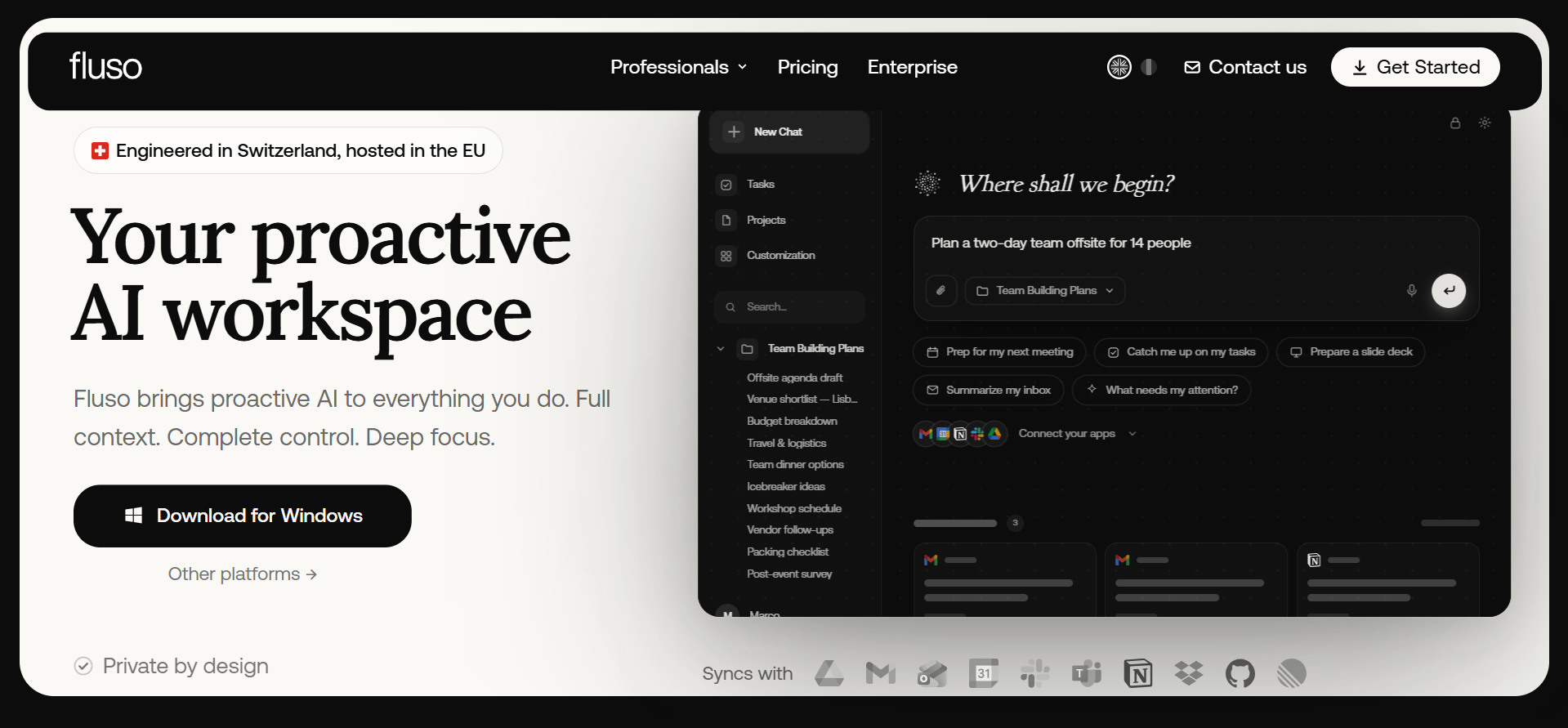Open Offsite agenda draft chat
This screenshot has width=1568, height=728.
point(794,377)
